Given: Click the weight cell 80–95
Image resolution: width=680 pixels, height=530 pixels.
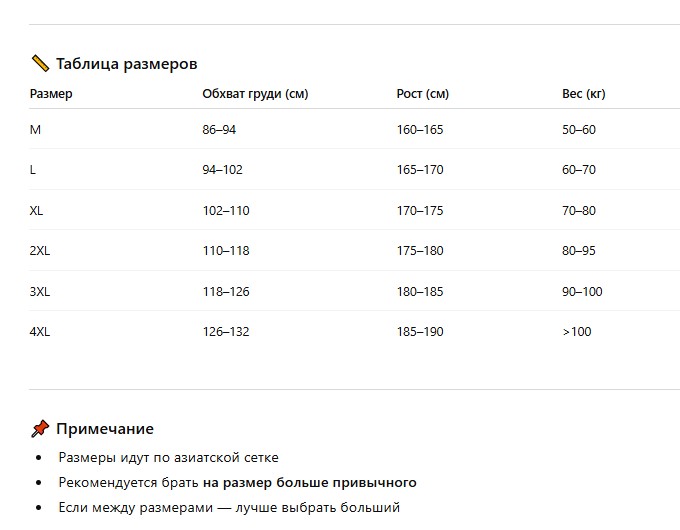Looking at the screenshot, I should click(x=579, y=251).
